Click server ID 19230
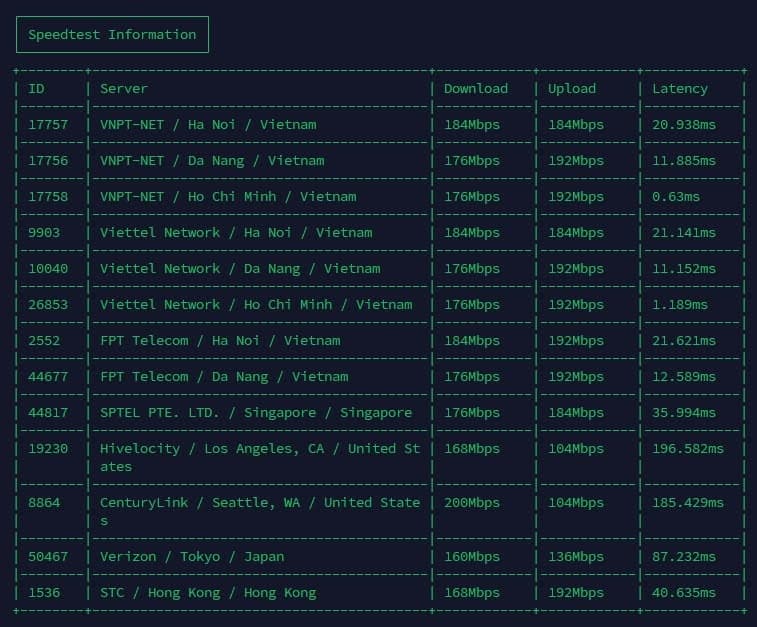This screenshot has height=627, width=757. tap(48, 449)
